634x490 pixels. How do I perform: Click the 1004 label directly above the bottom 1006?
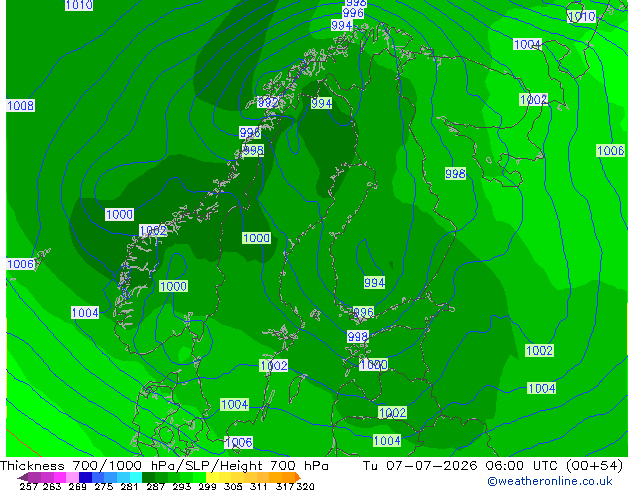[x=235, y=404]
